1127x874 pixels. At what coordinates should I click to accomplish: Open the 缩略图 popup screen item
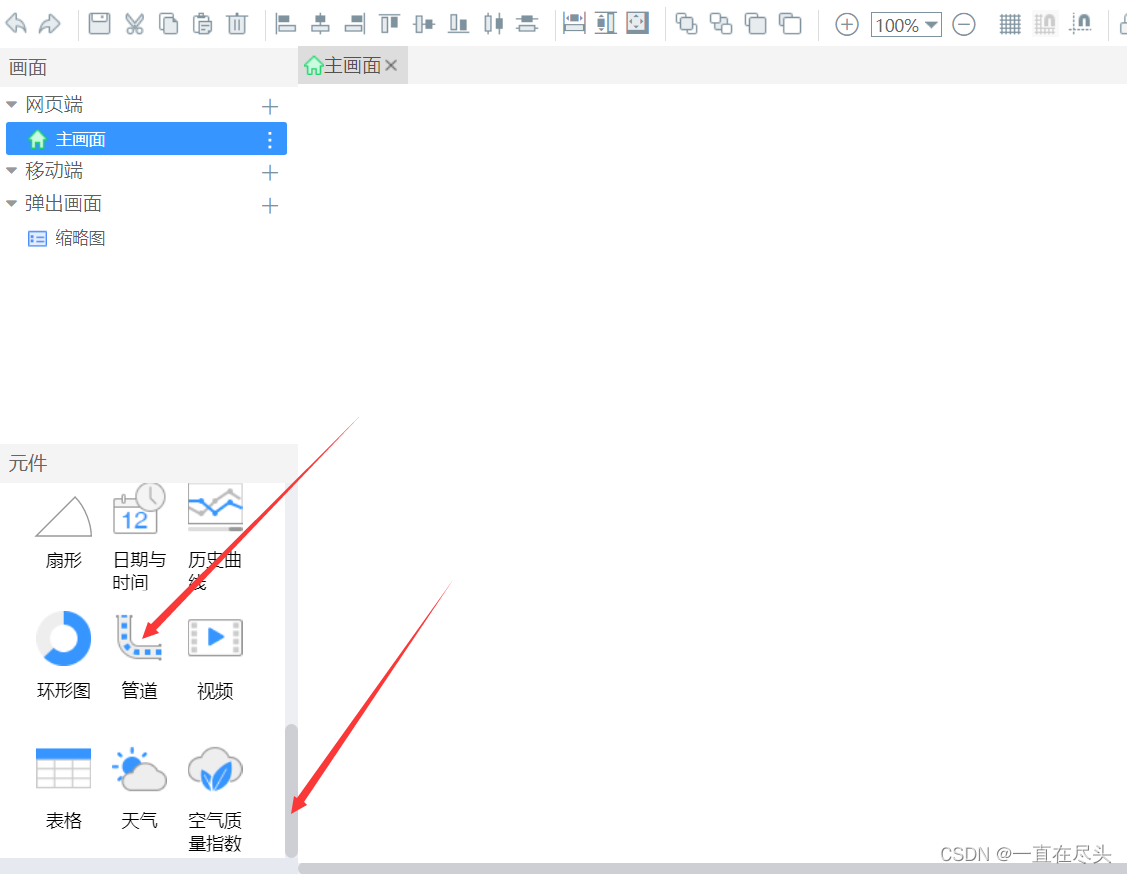click(66, 238)
